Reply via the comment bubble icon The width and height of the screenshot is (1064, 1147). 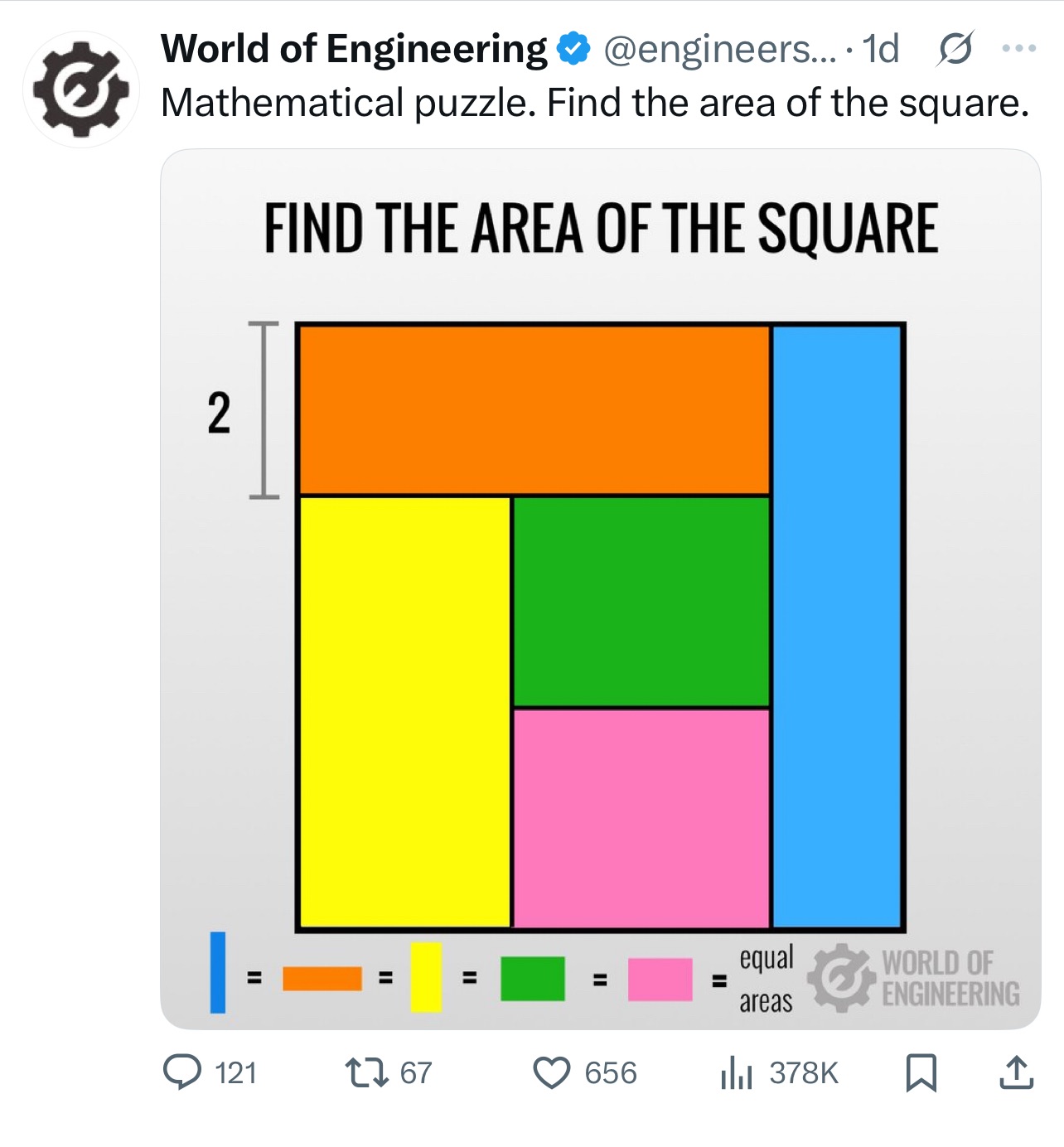(x=181, y=1072)
